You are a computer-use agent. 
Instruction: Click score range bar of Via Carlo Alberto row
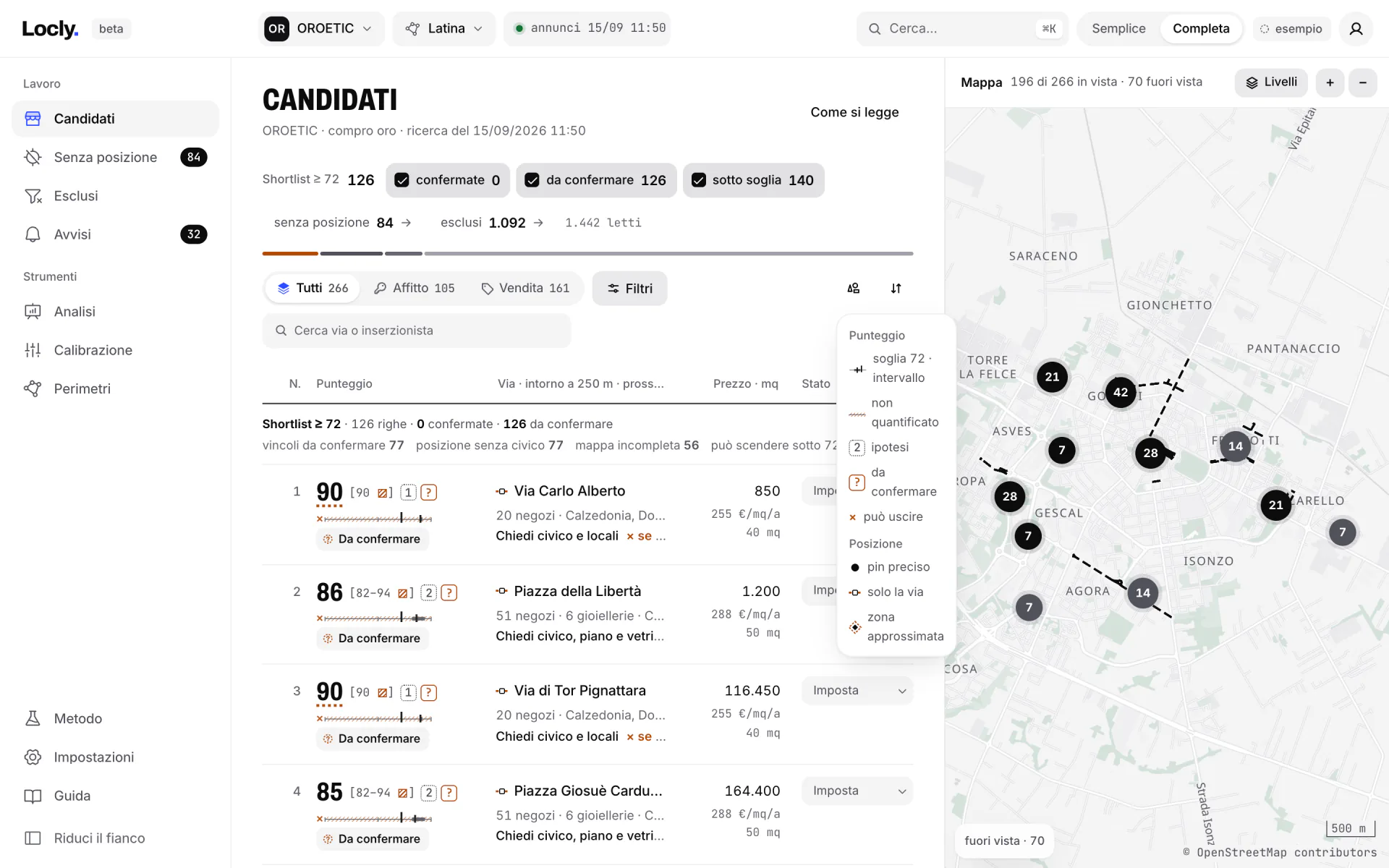374,519
